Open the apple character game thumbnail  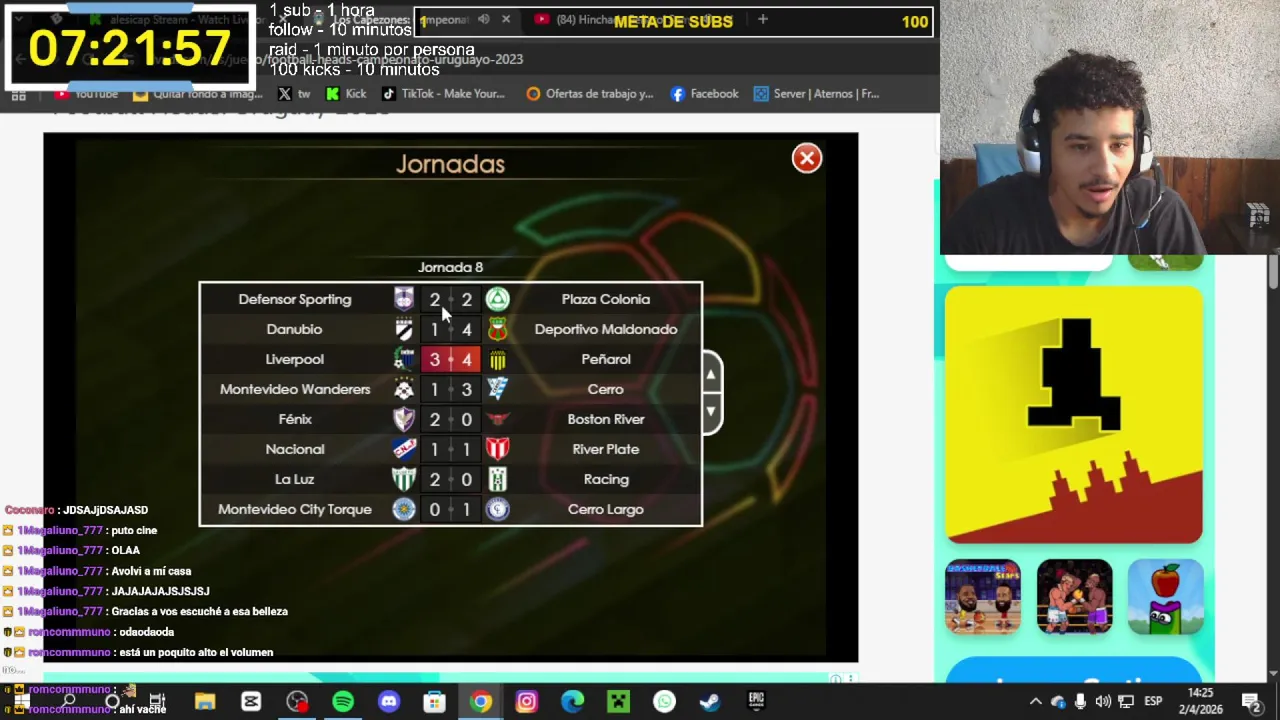(1165, 597)
